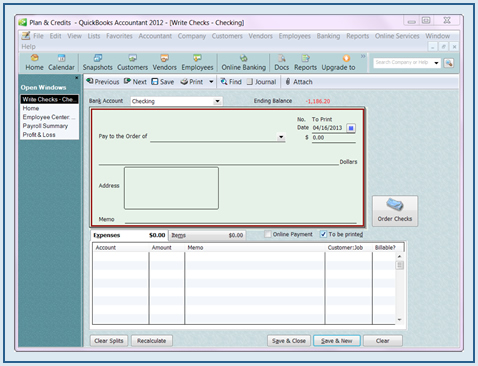
Task: Click Save & New button
Action: pyautogui.click(x=337, y=341)
